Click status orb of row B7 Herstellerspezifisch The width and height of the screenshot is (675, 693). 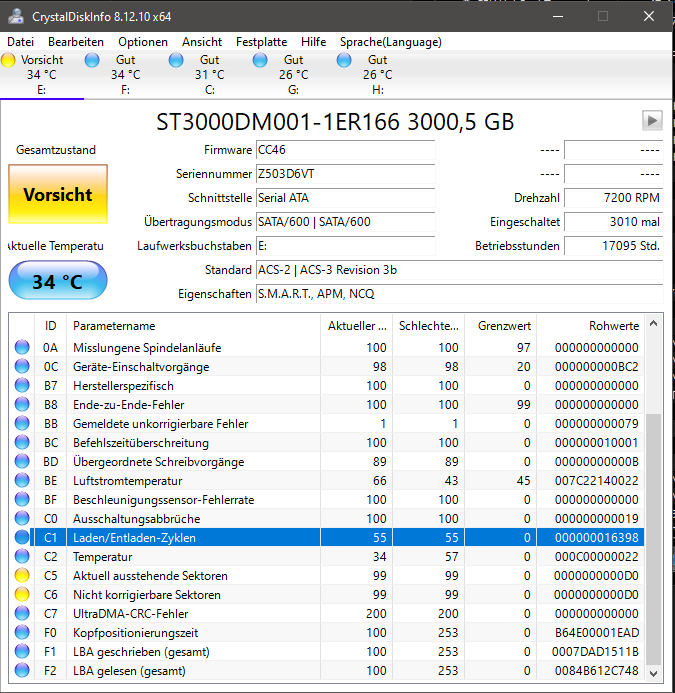tap(22, 385)
